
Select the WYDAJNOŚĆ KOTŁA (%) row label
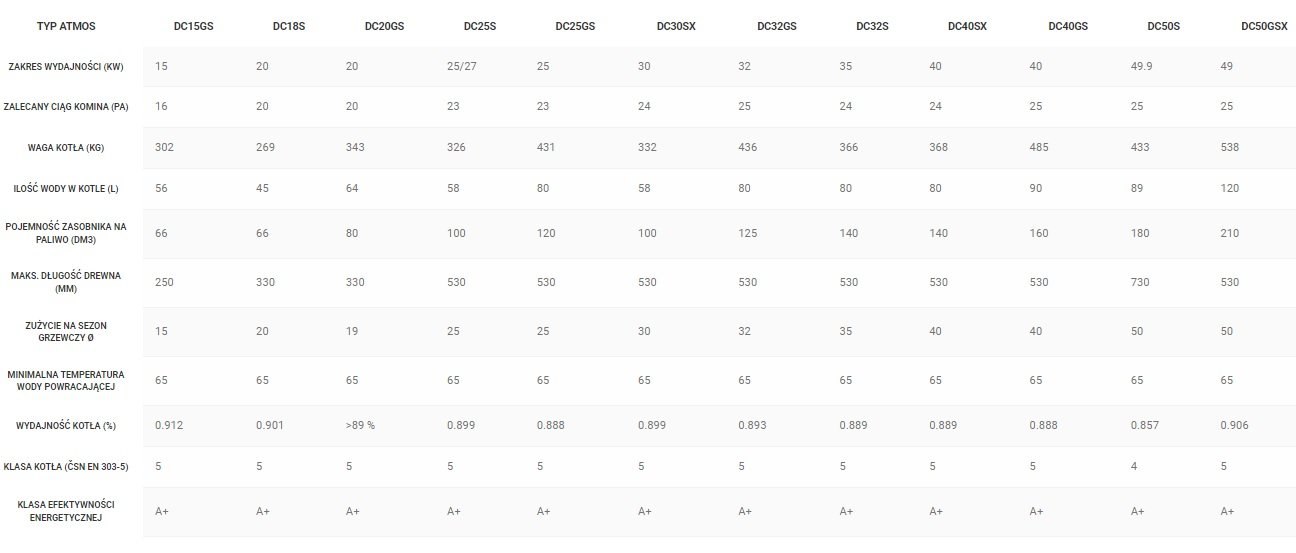click(x=66, y=426)
